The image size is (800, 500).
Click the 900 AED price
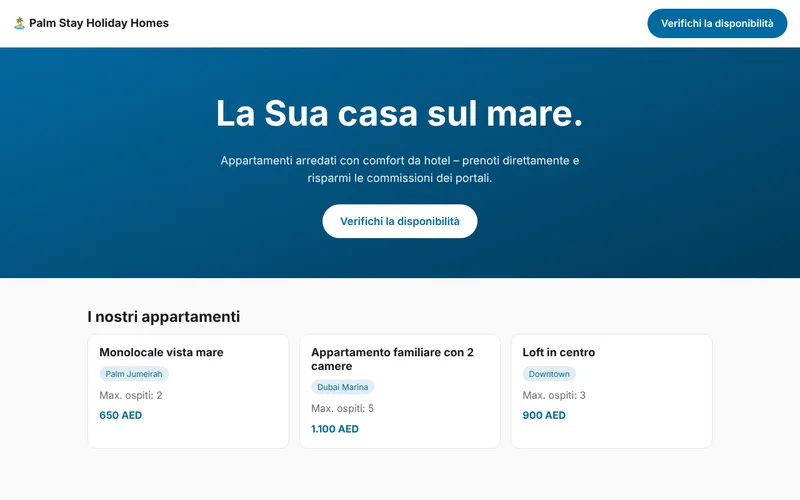click(544, 415)
